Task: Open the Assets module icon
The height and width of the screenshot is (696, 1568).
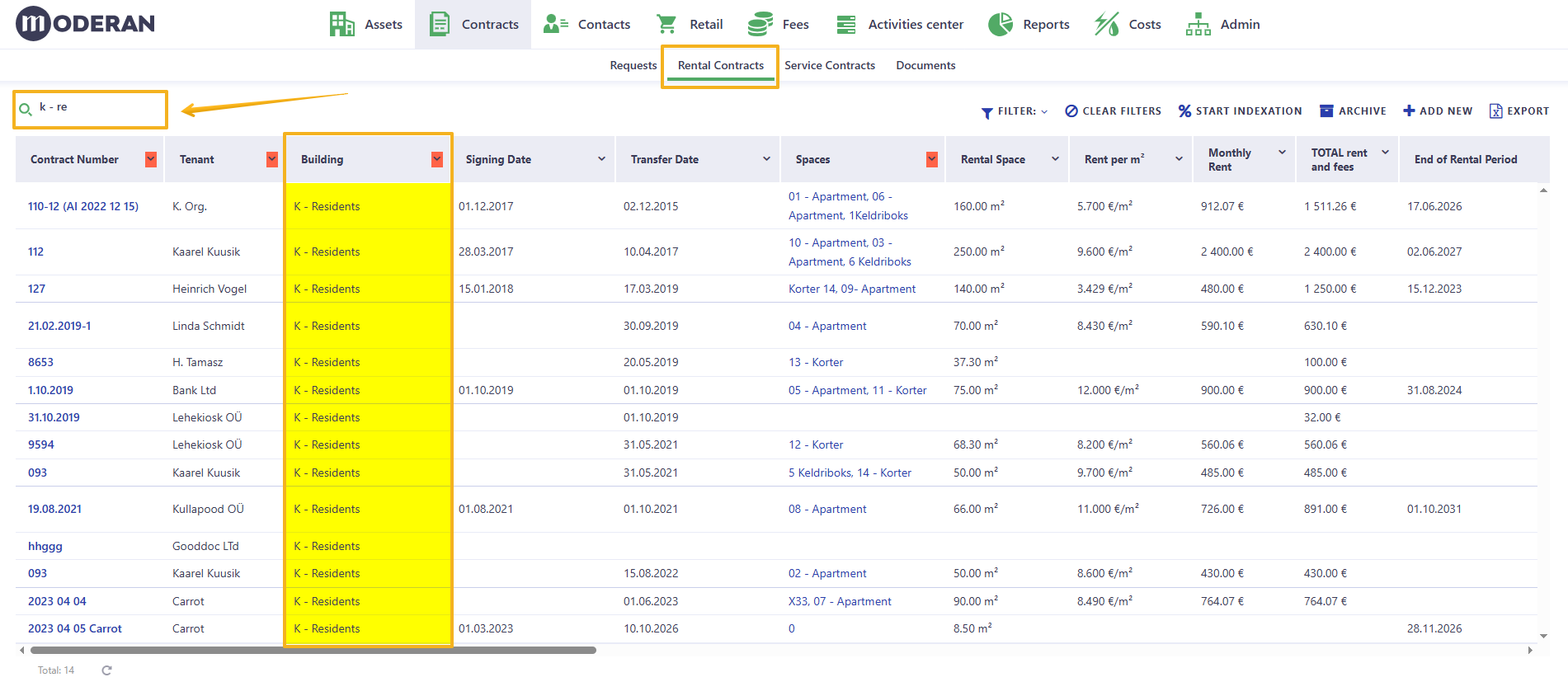Action: click(341, 25)
